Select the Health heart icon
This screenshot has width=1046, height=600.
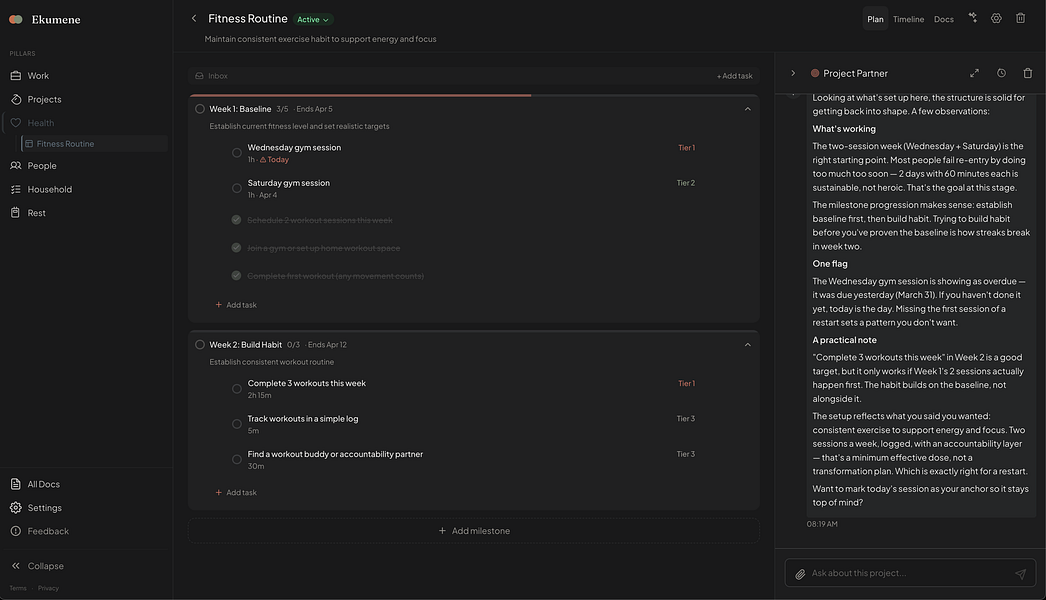pos(15,123)
